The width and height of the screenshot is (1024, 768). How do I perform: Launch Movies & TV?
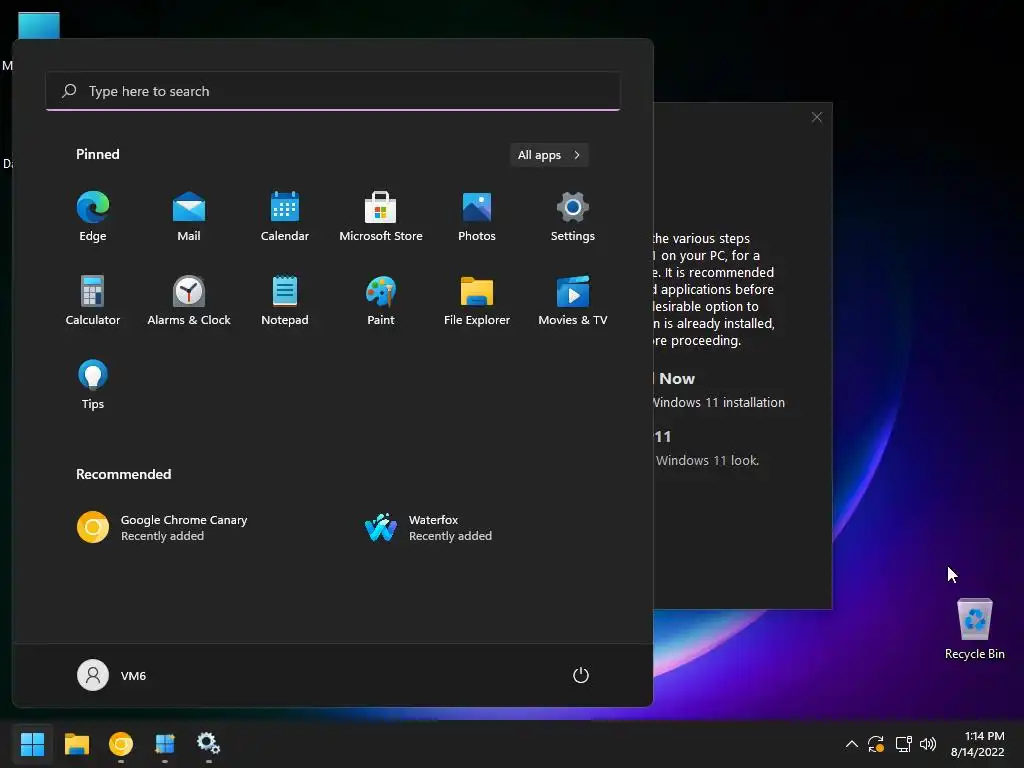coord(573,300)
